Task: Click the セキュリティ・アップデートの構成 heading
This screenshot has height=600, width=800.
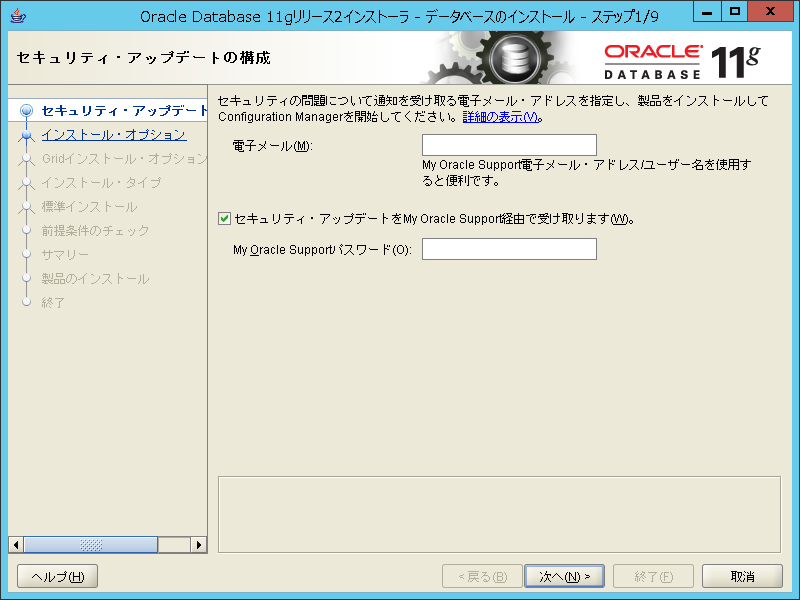Action: [143, 58]
